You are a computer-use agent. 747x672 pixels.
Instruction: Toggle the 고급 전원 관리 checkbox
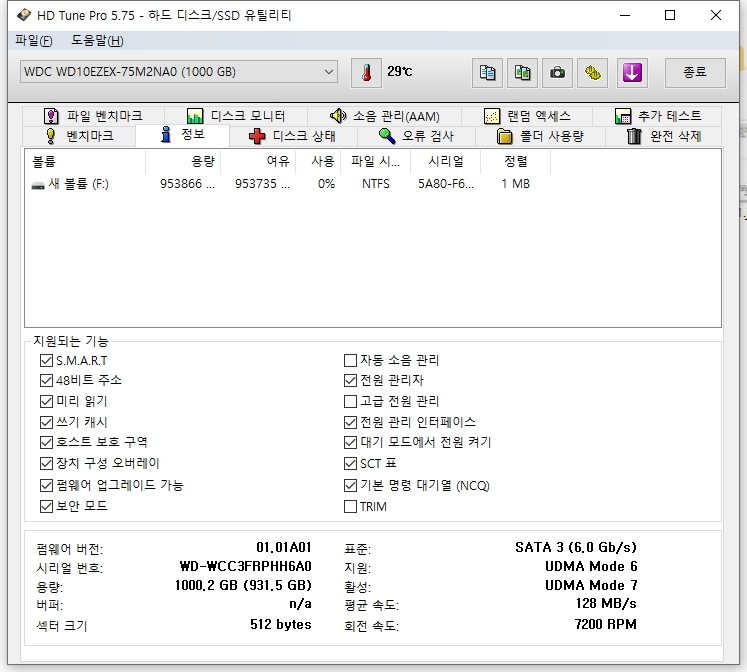click(350, 401)
